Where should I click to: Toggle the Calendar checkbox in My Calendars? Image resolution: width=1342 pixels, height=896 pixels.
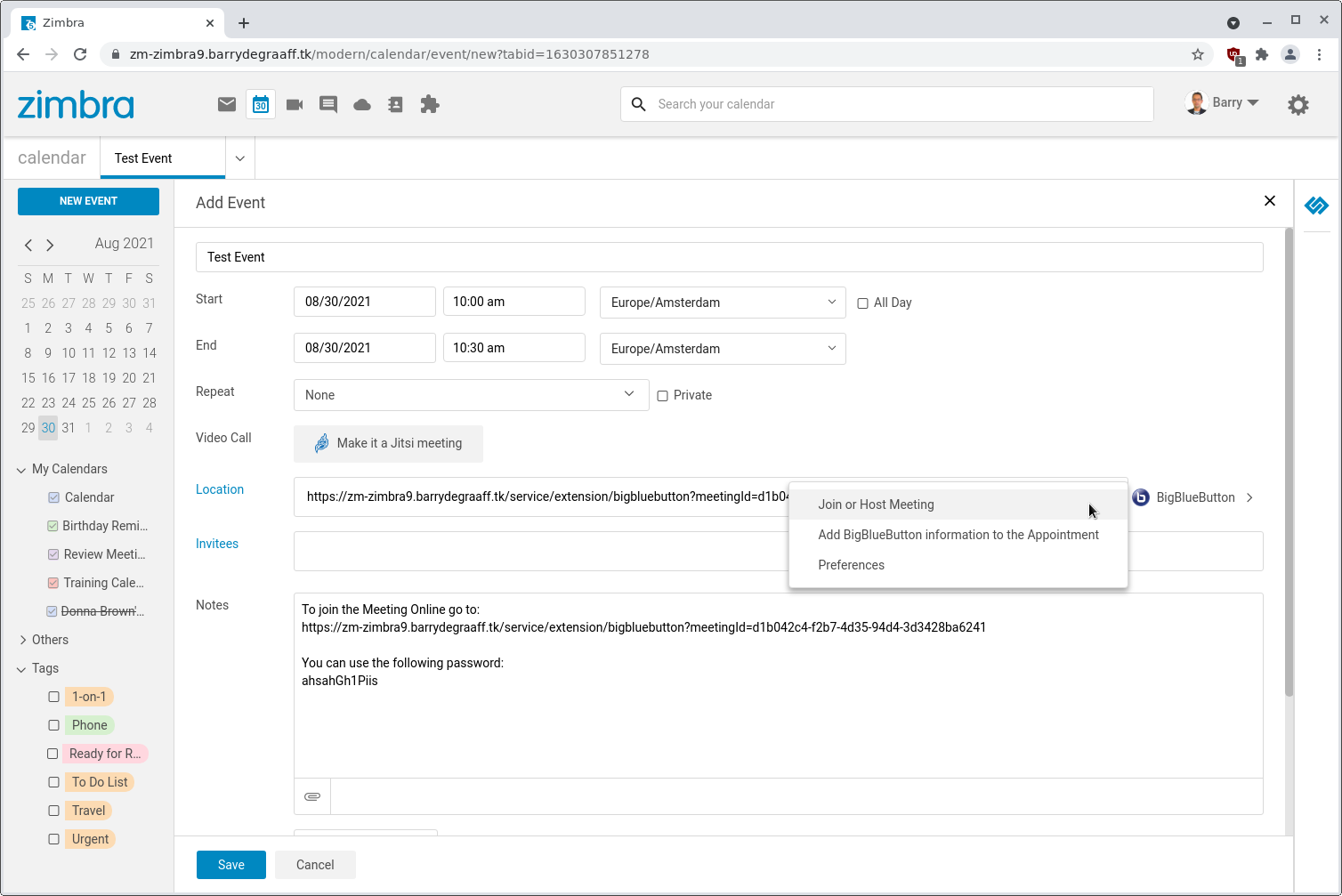point(53,497)
